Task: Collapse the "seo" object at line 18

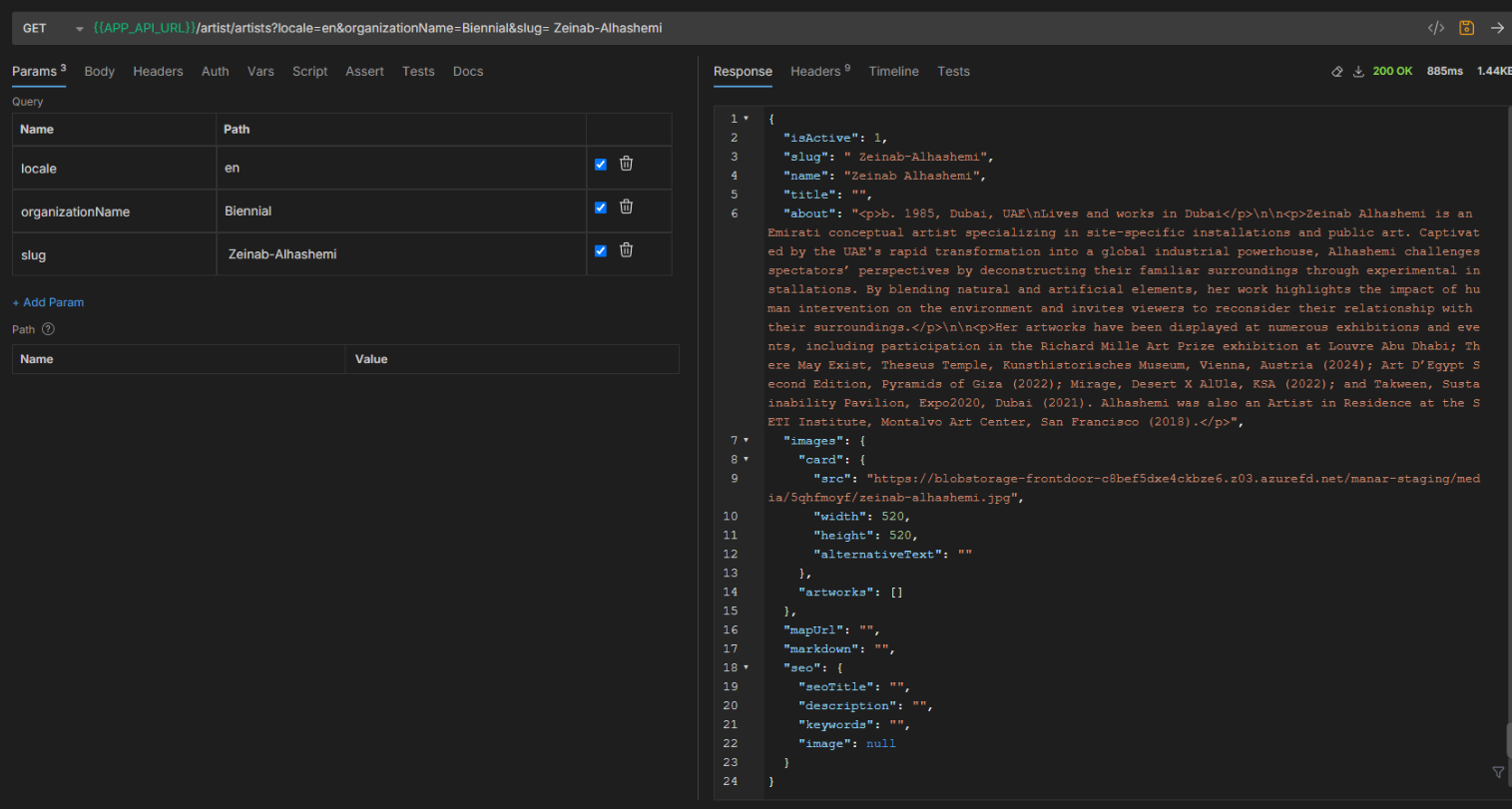Action: point(746,668)
